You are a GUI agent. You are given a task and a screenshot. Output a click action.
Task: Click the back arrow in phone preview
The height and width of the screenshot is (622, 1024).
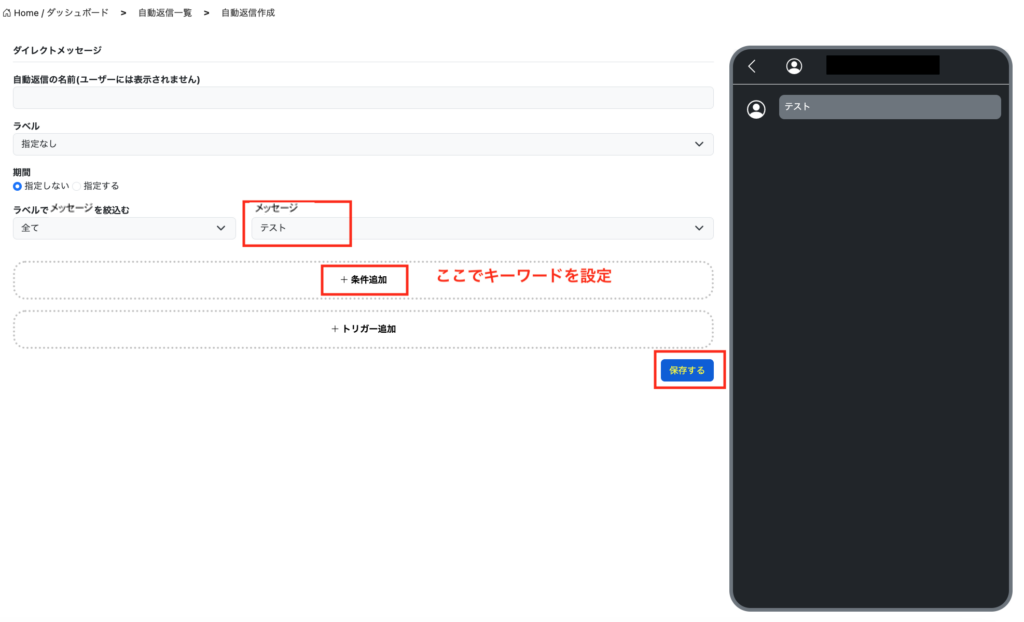752,66
